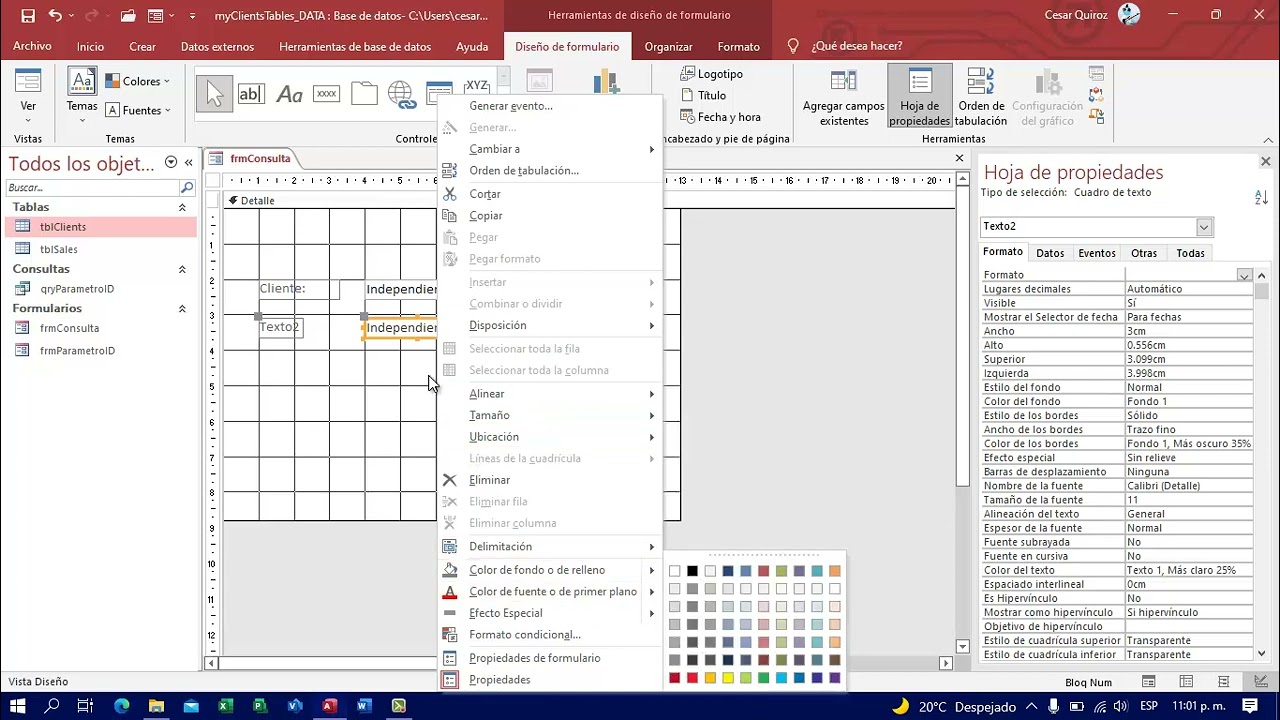Image resolution: width=1280 pixels, height=720 pixels.
Task: Click Agregar campos existentes button
Action: point(844,99)
